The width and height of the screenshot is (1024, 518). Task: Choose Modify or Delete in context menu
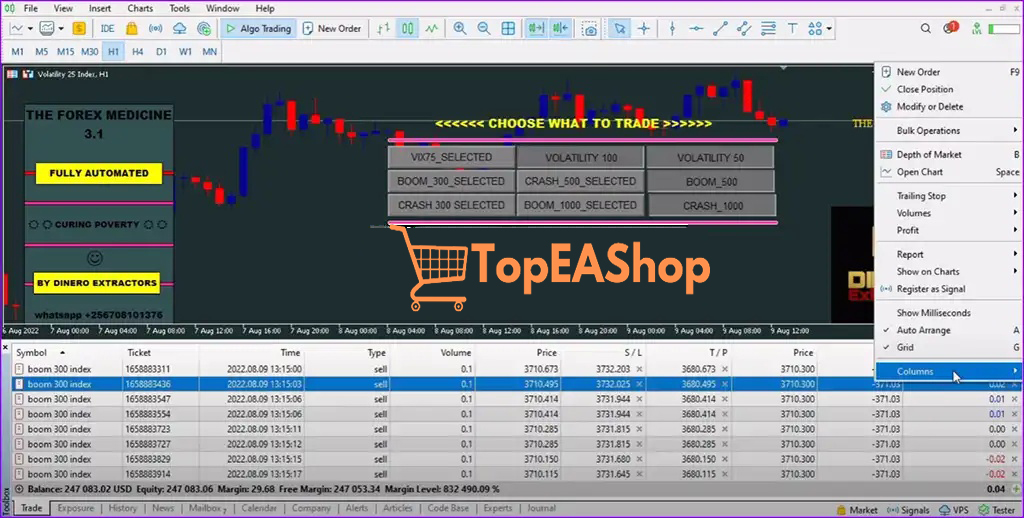[948, 106]
